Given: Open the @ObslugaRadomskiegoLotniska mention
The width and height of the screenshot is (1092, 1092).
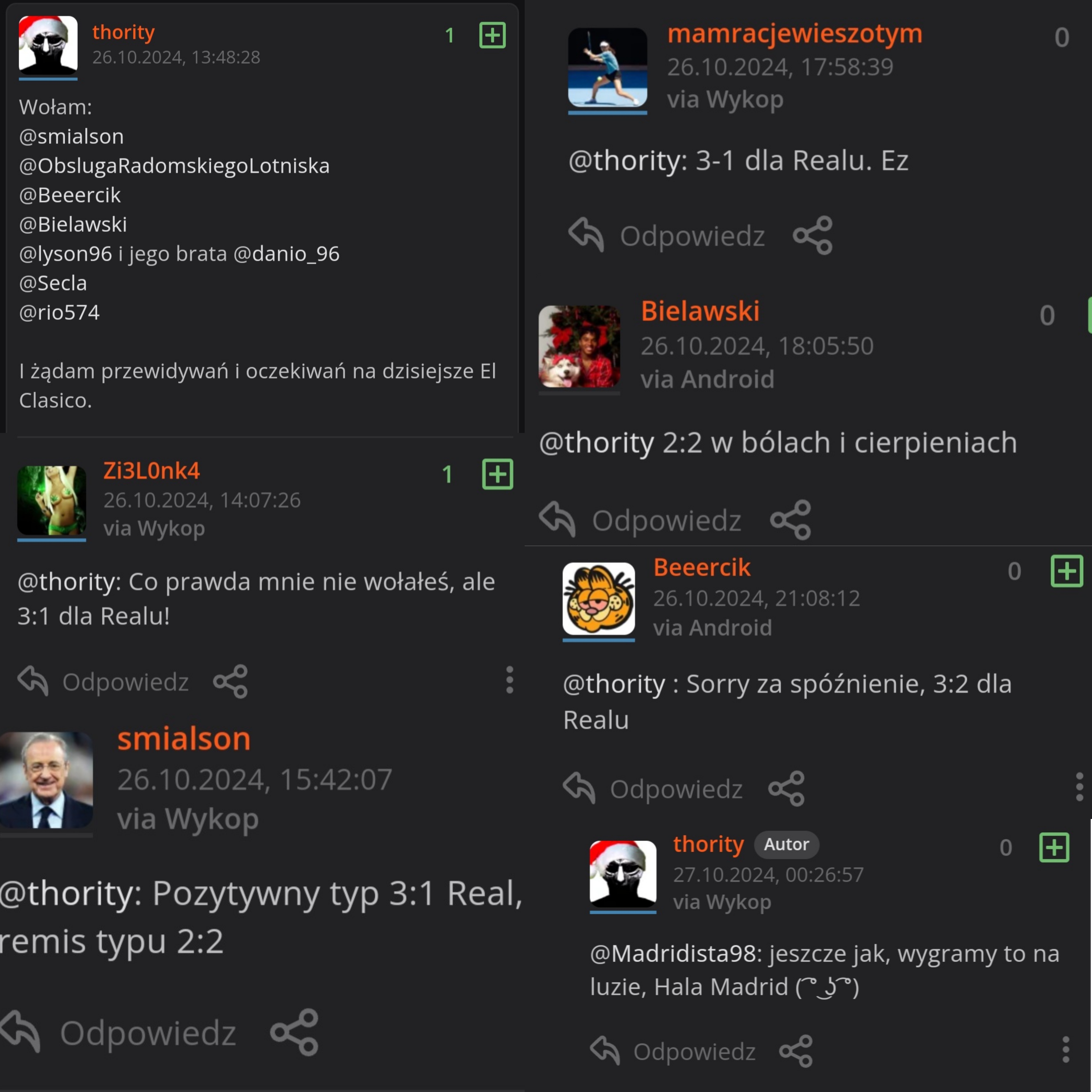Looking at the screenshot, I should coord(174,166).
